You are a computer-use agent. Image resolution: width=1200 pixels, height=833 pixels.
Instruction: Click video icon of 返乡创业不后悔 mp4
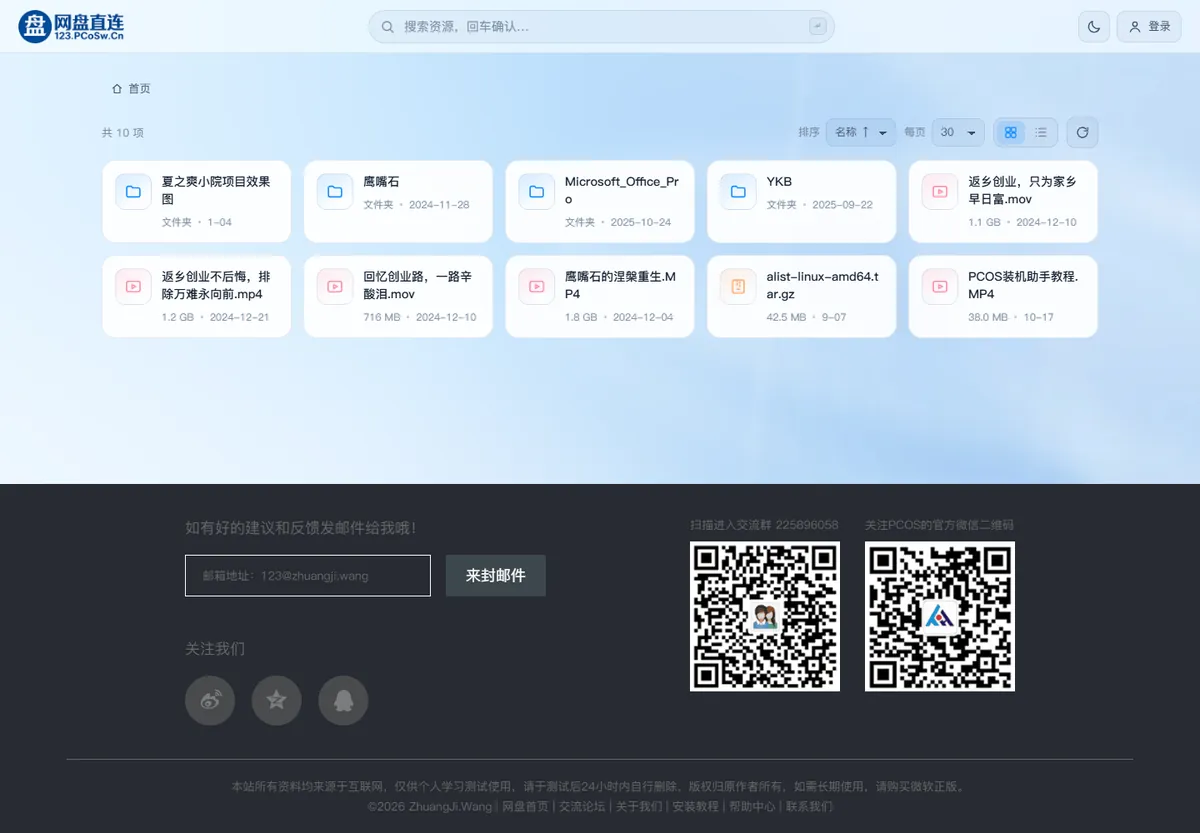[133, 286]
